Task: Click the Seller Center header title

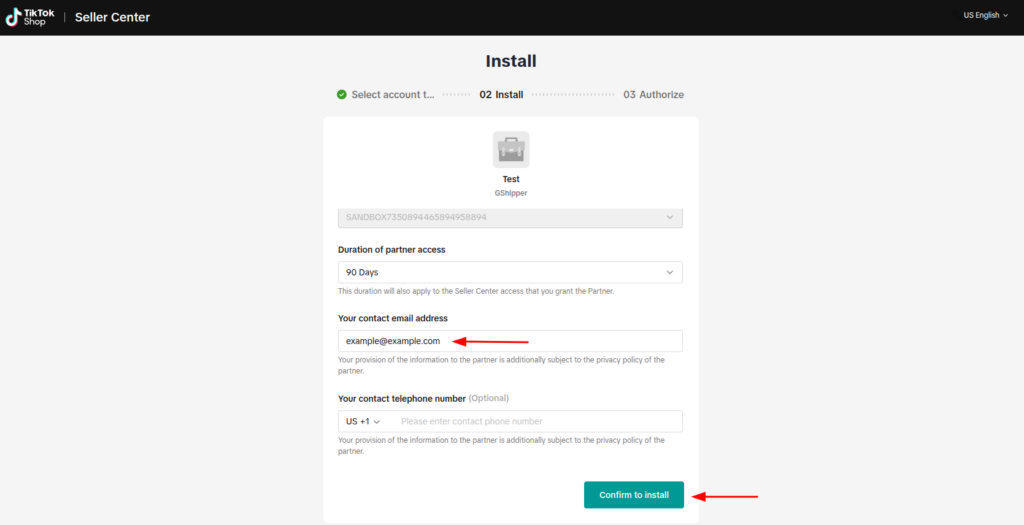Action: tap(112, 18)
